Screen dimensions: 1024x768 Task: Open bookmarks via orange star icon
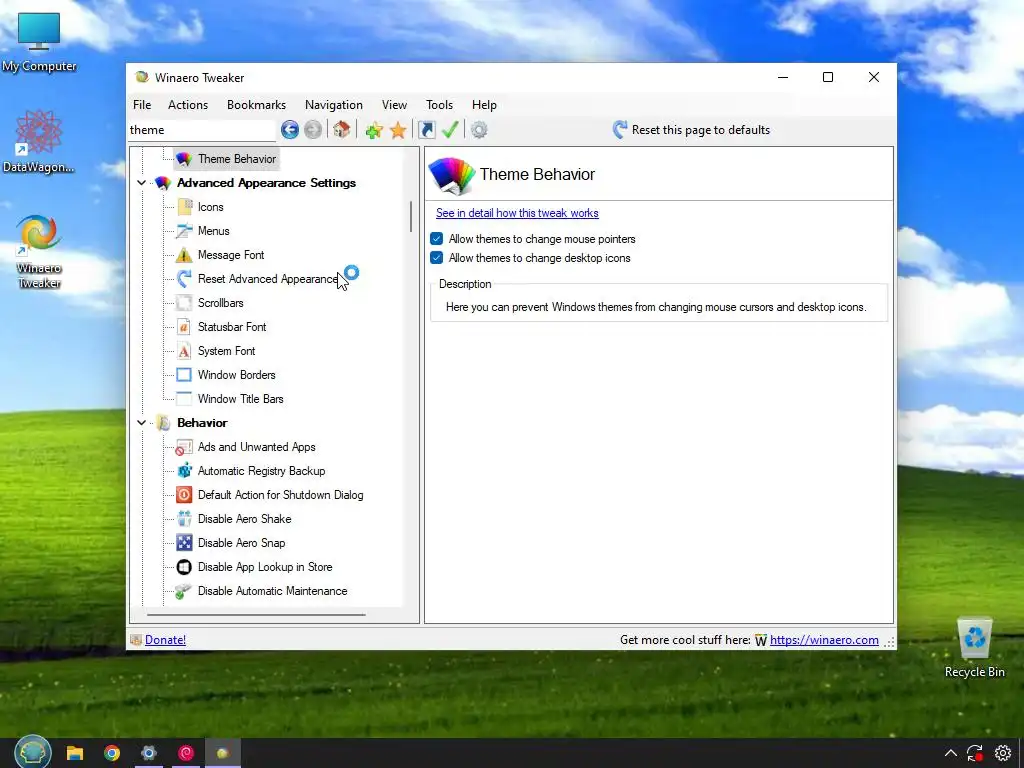pos(398,131)
